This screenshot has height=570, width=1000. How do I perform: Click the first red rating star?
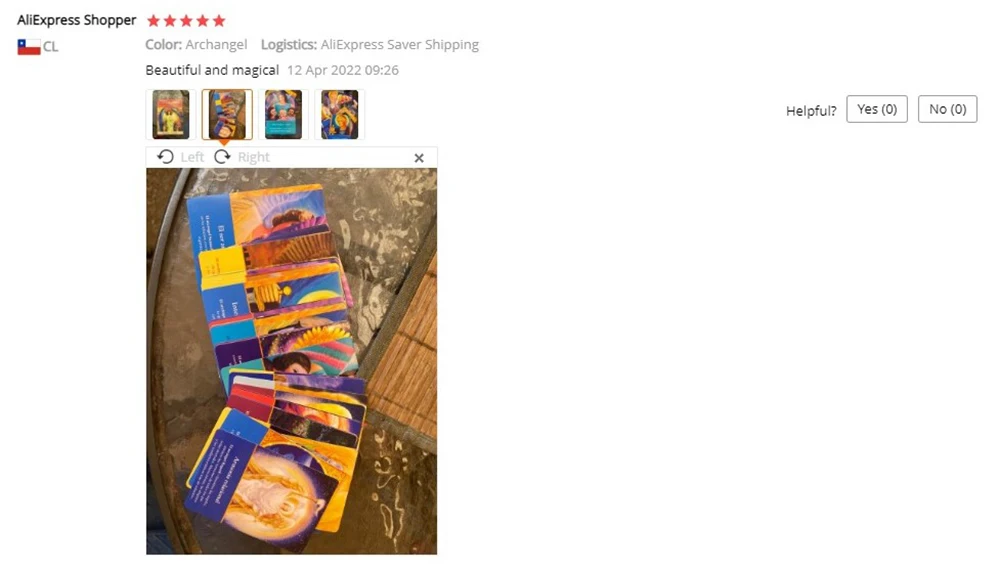pyautogui.click(x=153, y=20)
